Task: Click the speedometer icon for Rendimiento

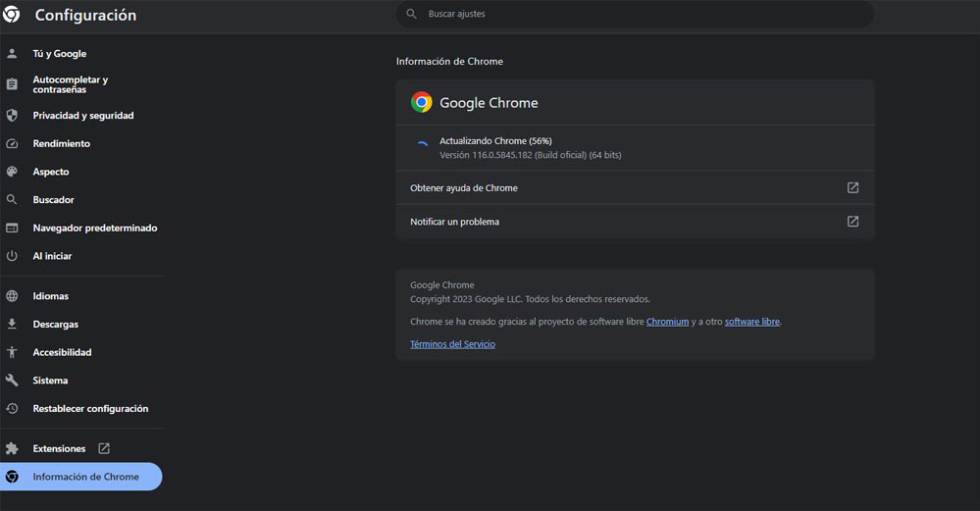Action: click(12, 143)
